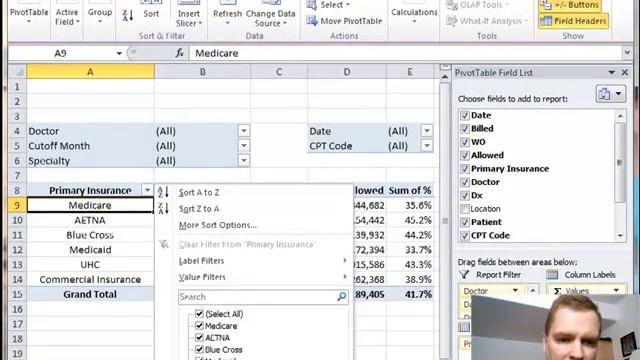Select the AETNA cell in column A
The width and height of the screenshot is (640, 360).
coord(90,220)
